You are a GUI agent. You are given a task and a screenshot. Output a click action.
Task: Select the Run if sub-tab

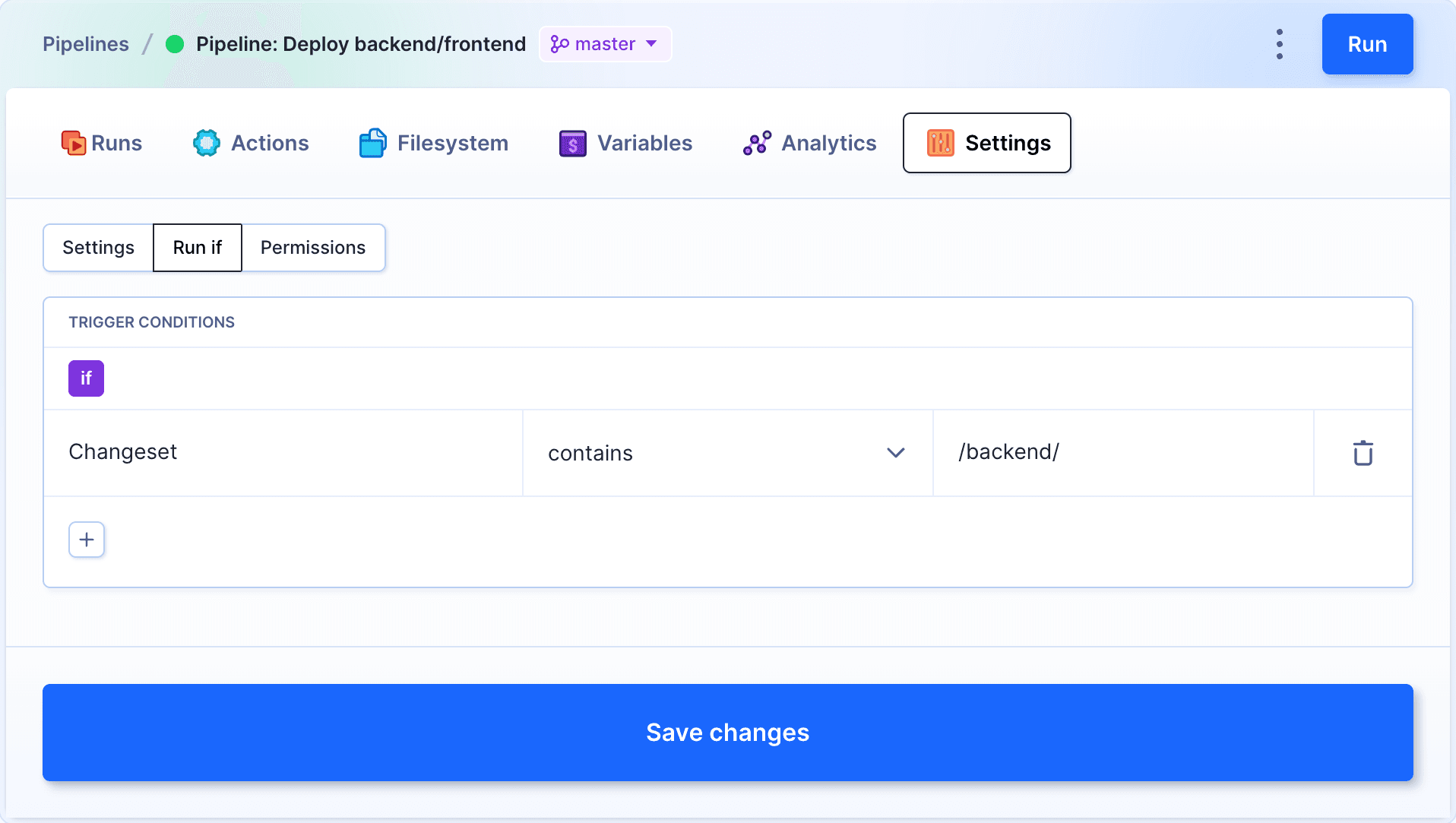(x=198, y=248)
